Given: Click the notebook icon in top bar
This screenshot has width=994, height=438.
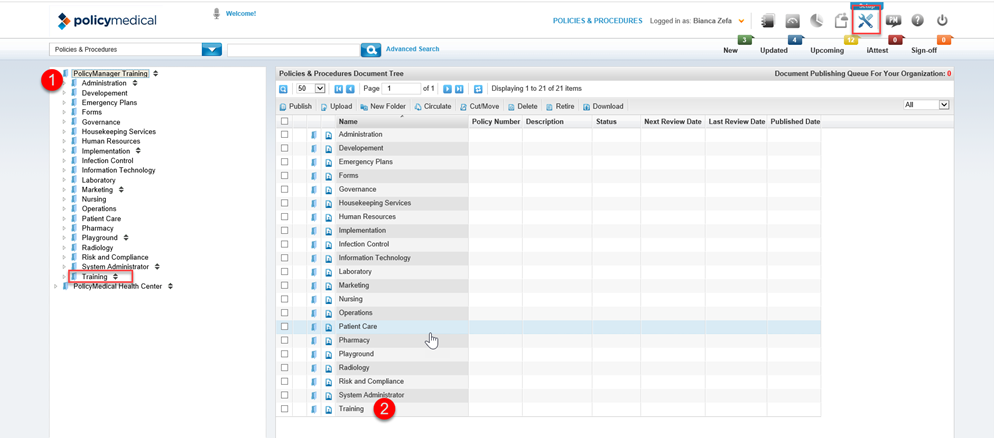Looking at the screenshot, I should (x=768, y=21).
